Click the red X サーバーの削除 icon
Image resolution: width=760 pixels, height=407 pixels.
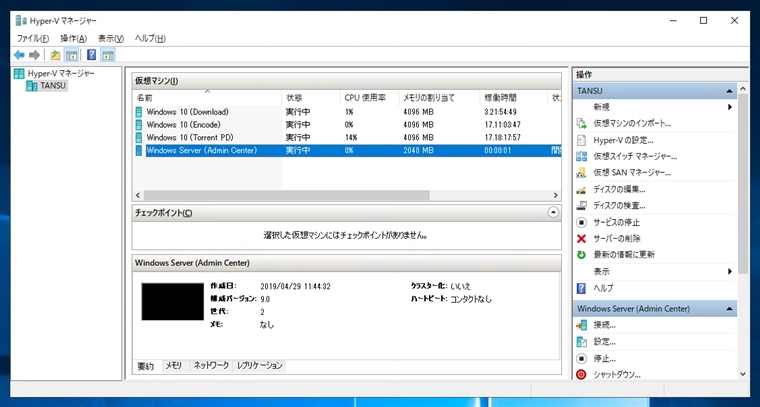pyautogui.click(x=582, y=238)
